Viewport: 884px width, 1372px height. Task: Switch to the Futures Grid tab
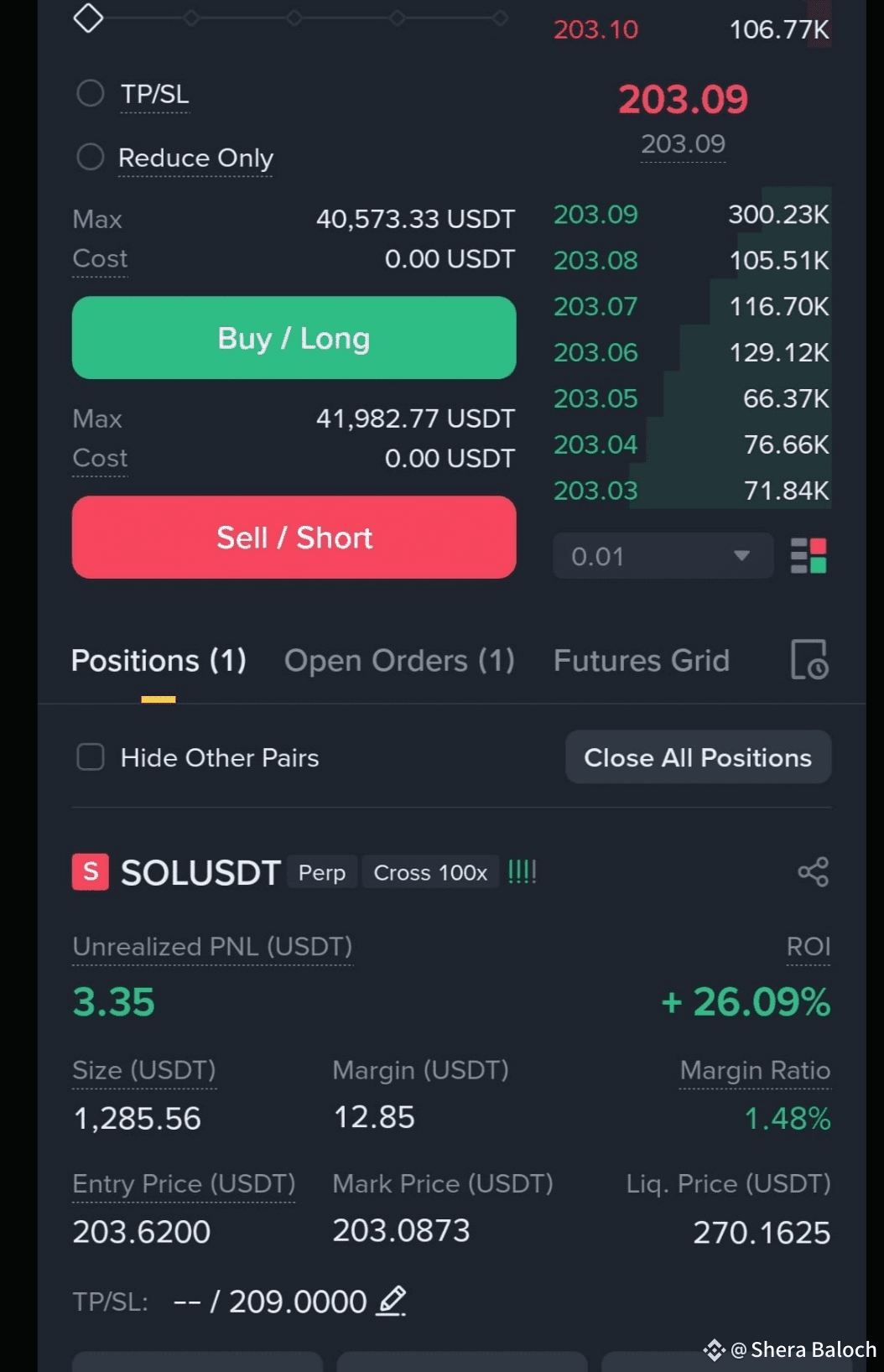coord(642,661)
